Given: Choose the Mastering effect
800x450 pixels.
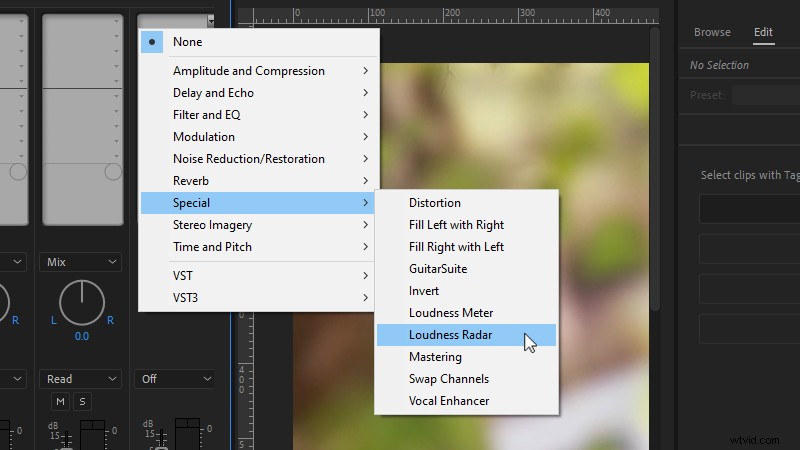Looking at the screenshot, I should [x=466, y=357].
